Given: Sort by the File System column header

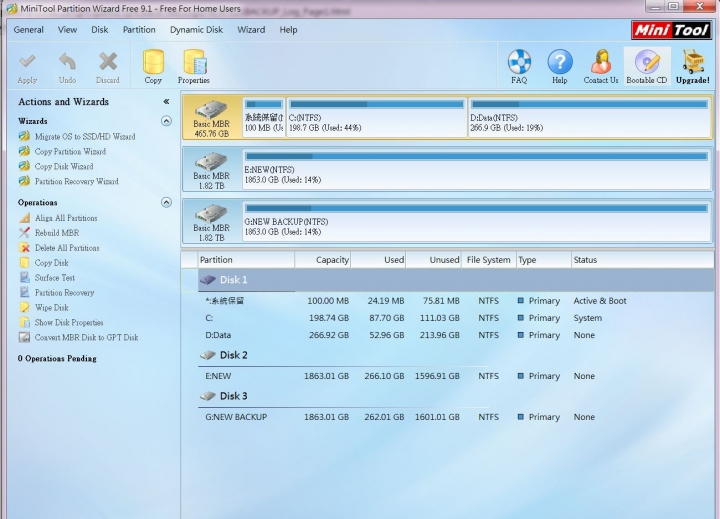Looking at the screenshot, I should tap(489, 260).
